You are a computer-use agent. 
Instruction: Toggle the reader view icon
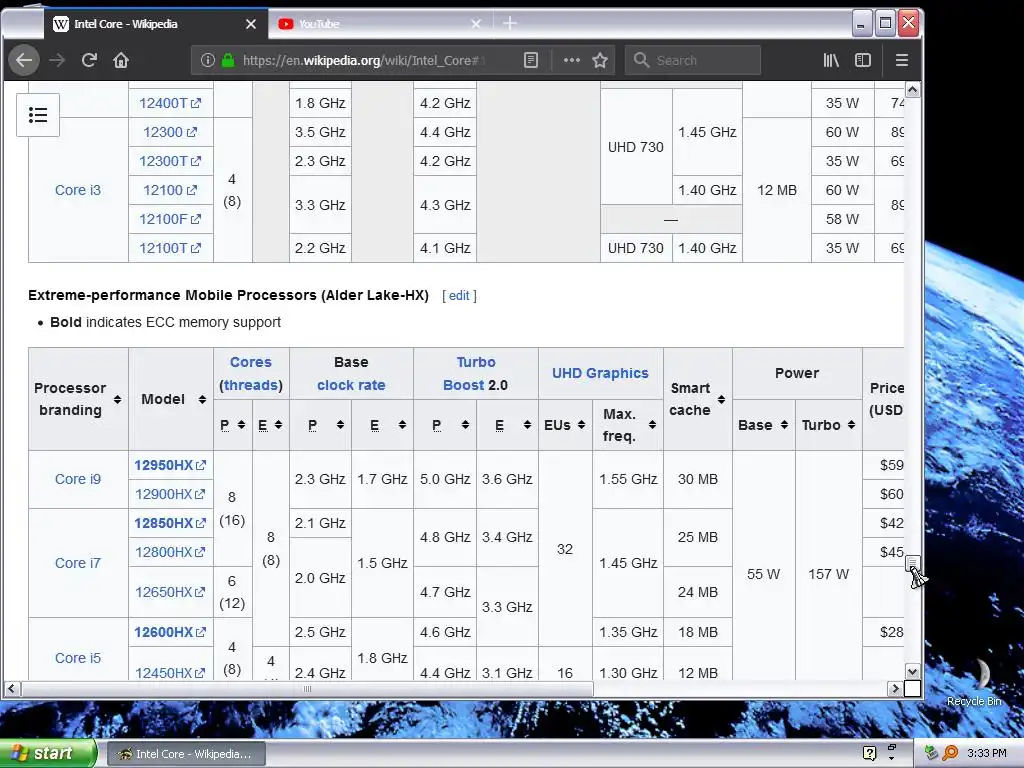coord(531,60)
